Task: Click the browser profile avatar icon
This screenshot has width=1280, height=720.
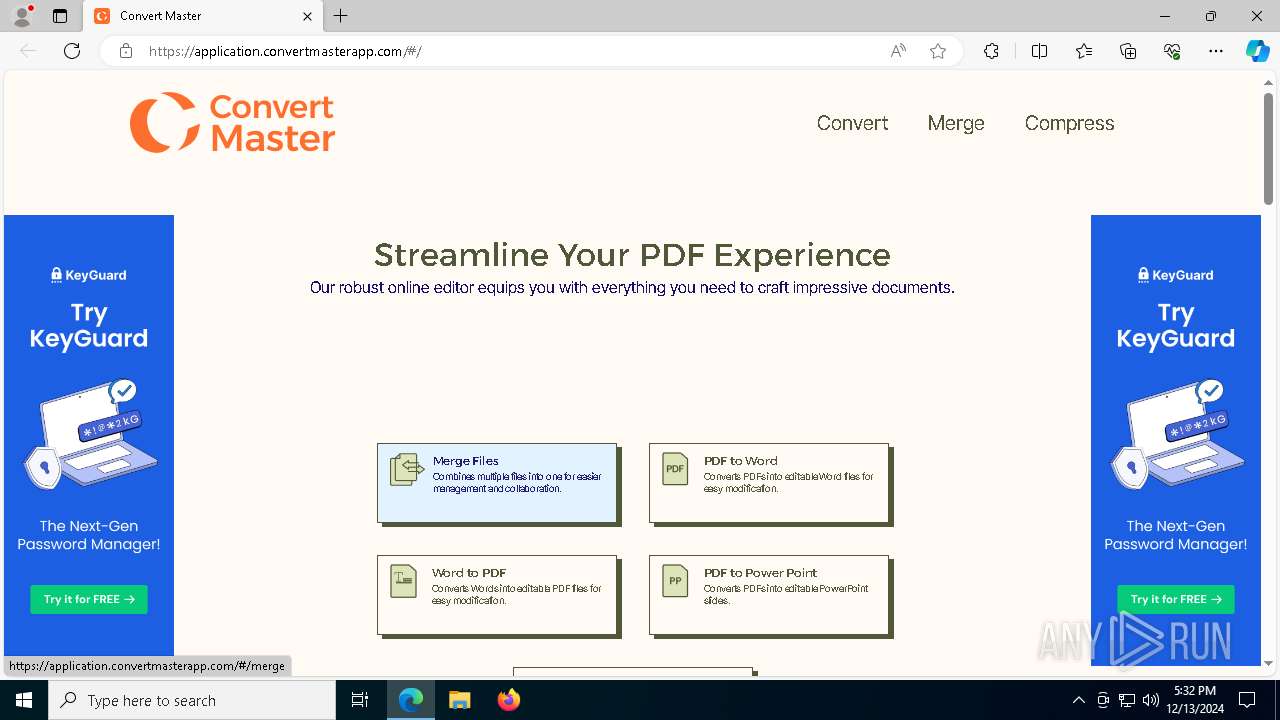Action: tap(22, 16)
